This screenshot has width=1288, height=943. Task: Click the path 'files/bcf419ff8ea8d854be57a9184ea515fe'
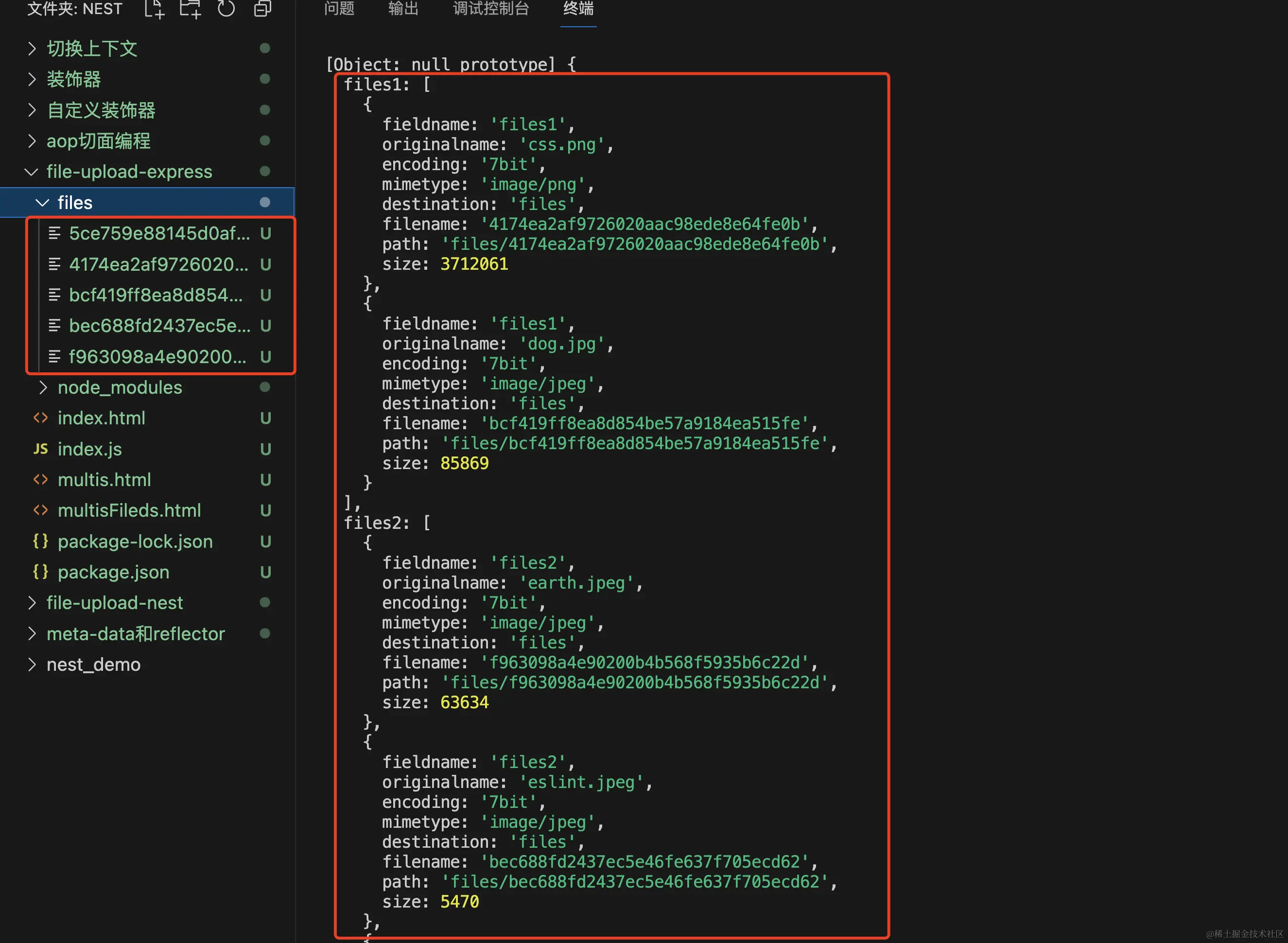pos(635,443)
